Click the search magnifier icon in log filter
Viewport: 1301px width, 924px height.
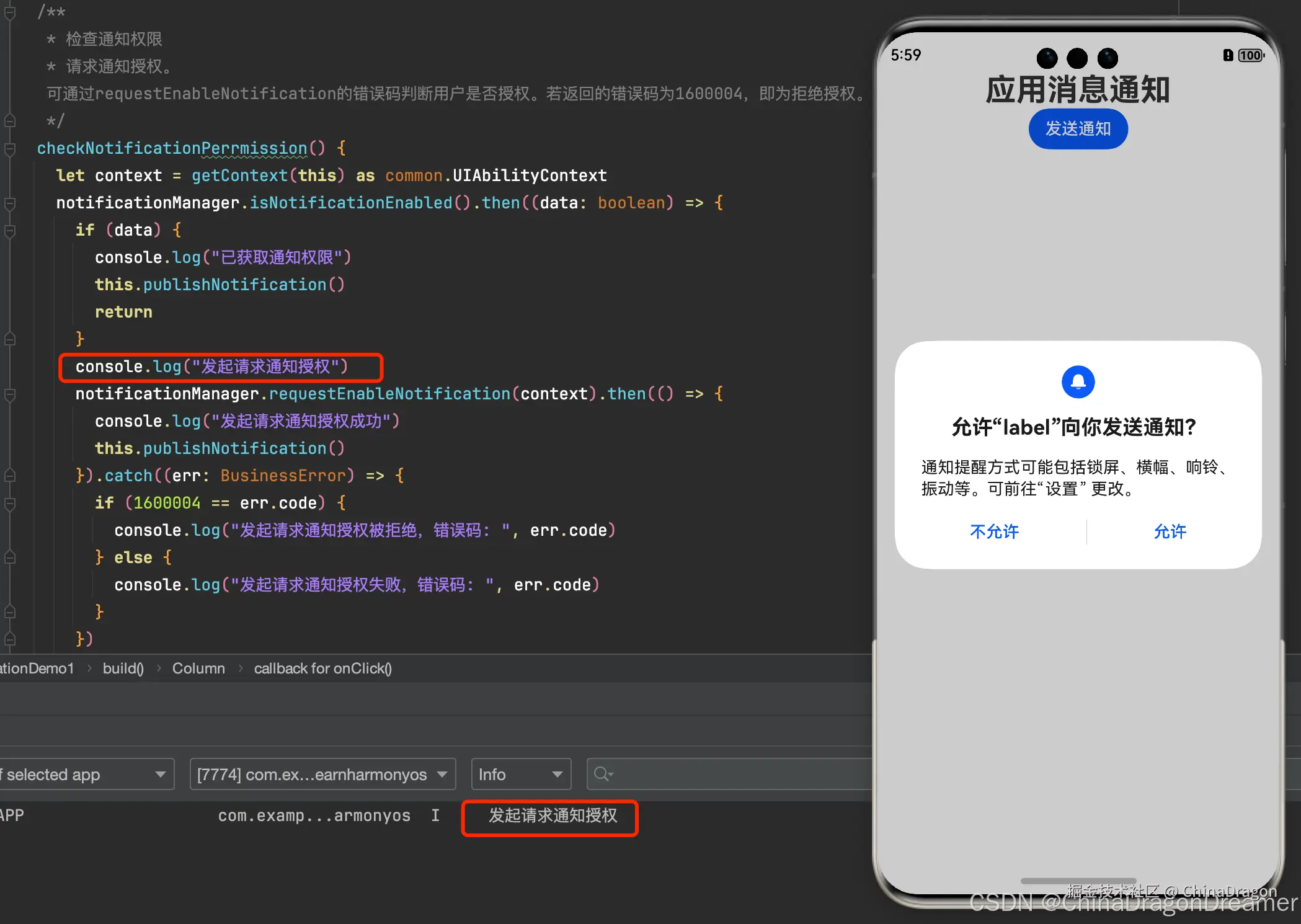click(602, 774)
